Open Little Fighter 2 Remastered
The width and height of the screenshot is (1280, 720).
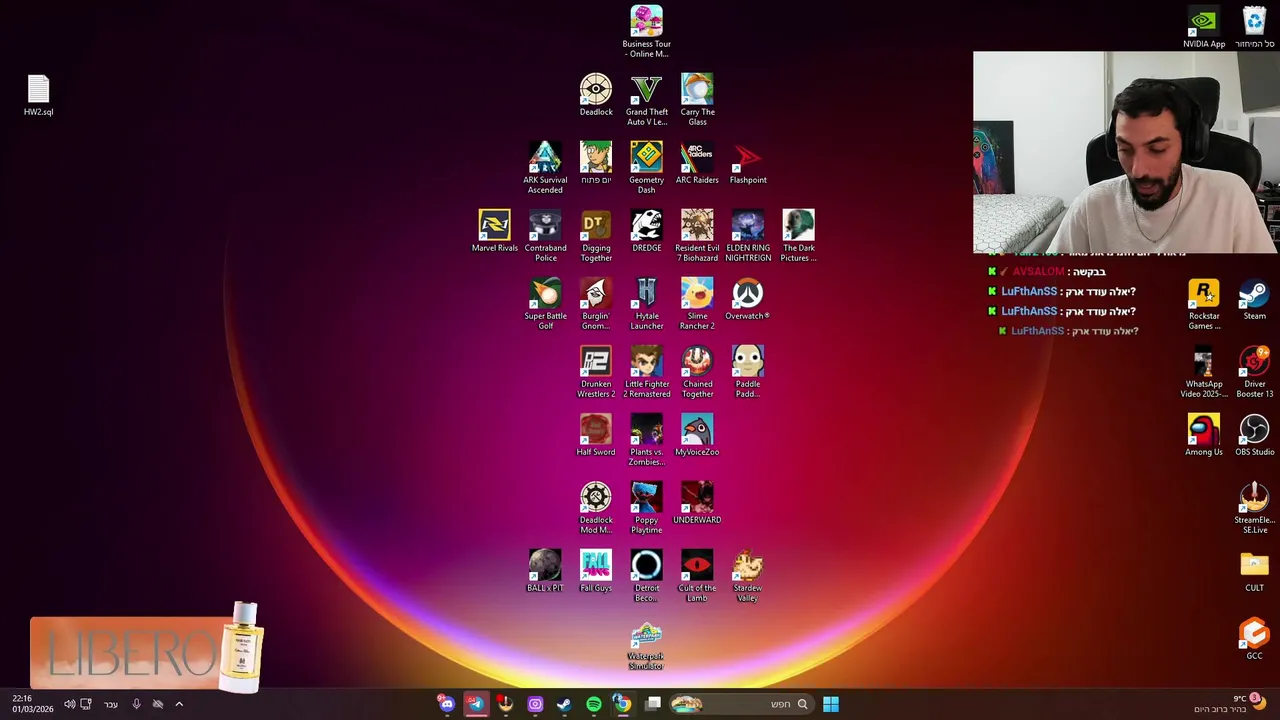click(646, 371)
